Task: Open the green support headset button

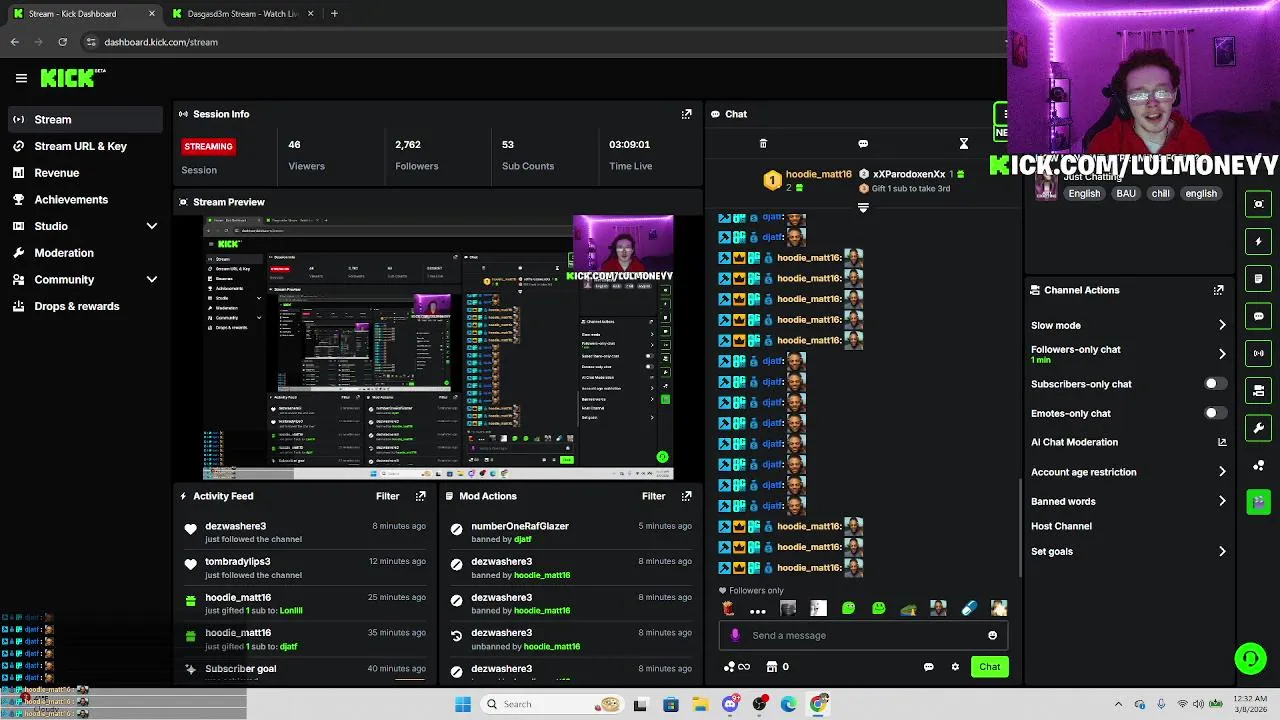Action: 1250,658
